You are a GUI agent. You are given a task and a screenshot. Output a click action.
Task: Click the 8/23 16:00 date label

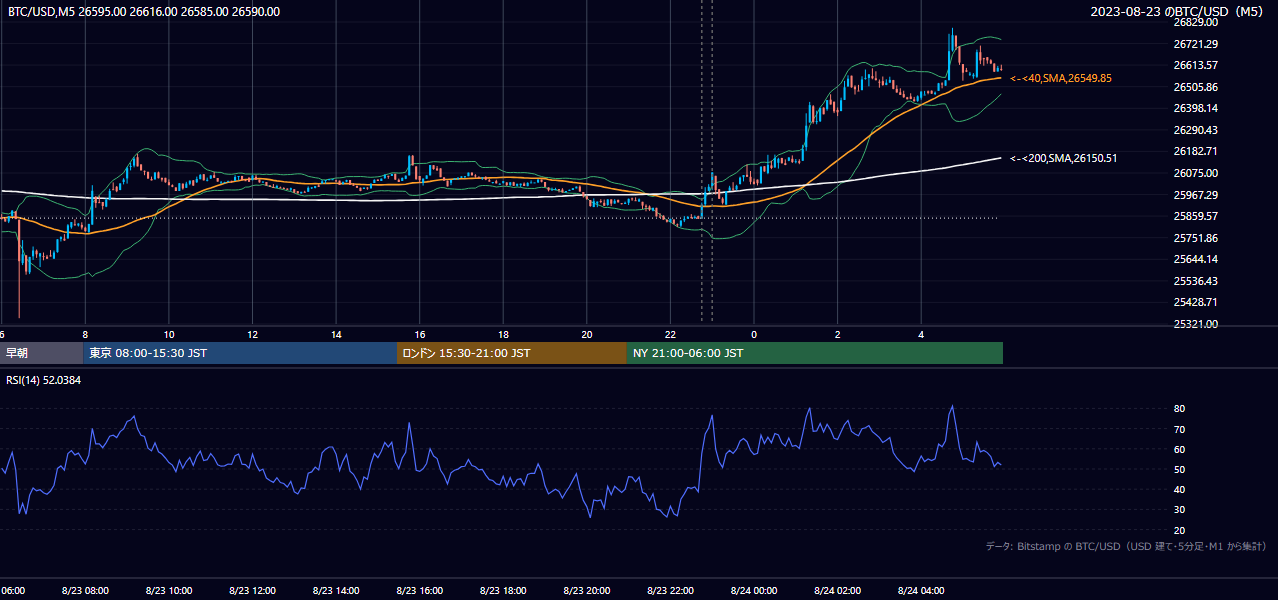click(419, 591)
